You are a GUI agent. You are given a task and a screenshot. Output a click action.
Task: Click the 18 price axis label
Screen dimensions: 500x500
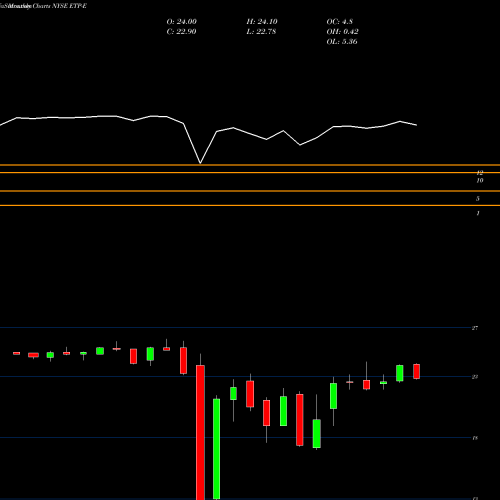475,438
